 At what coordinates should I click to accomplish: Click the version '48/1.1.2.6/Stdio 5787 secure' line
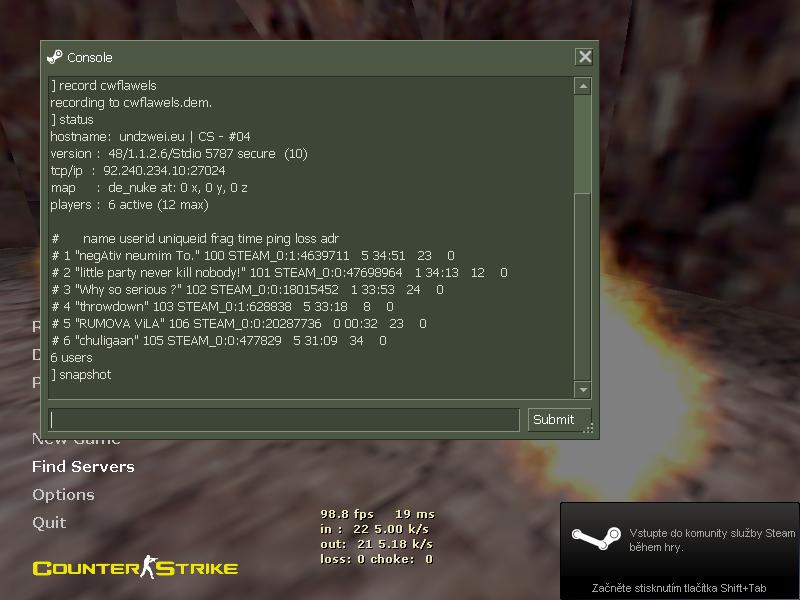(x=179, y=154)
